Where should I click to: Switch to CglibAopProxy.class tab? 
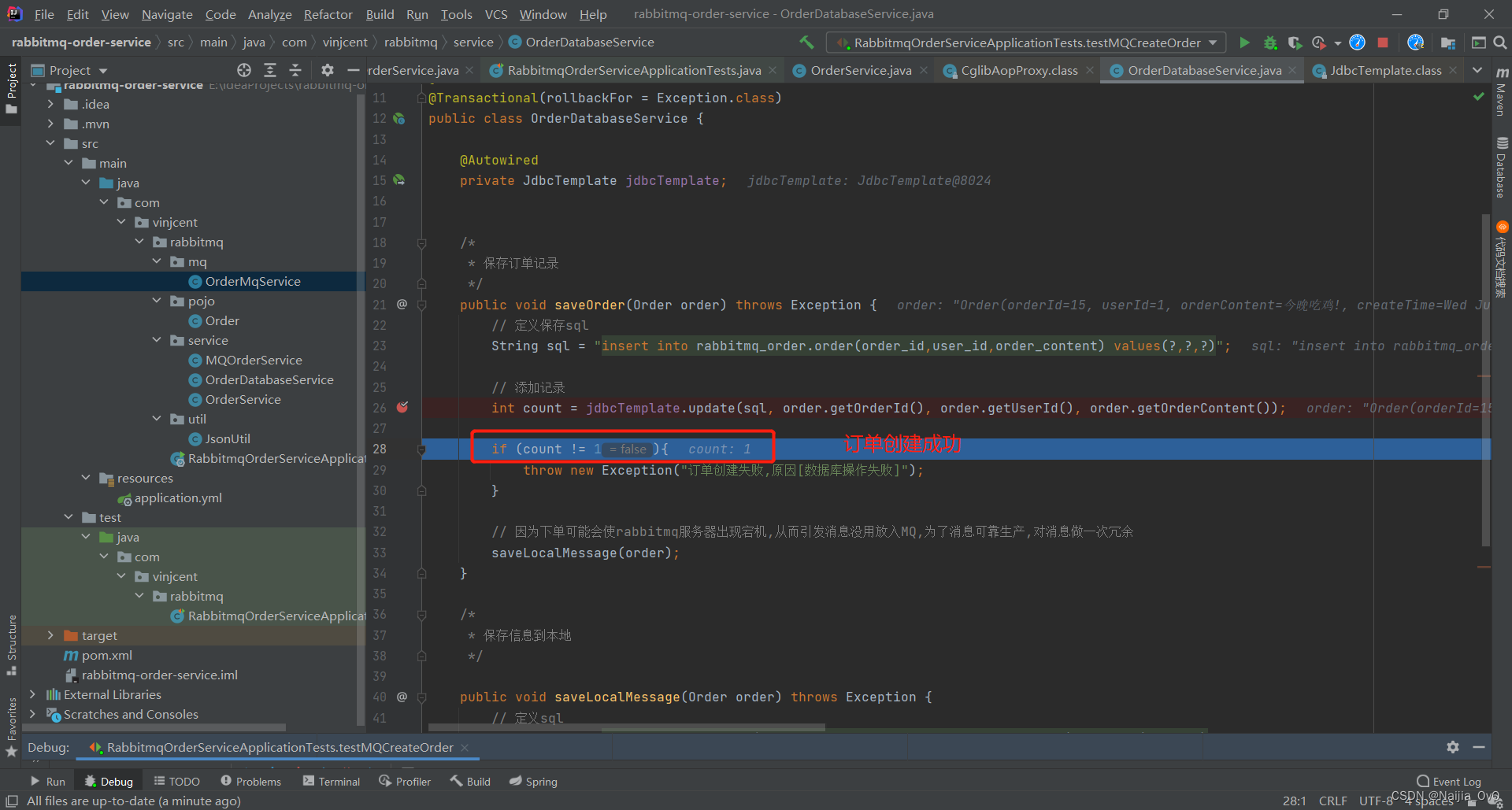coord(1019,70)
